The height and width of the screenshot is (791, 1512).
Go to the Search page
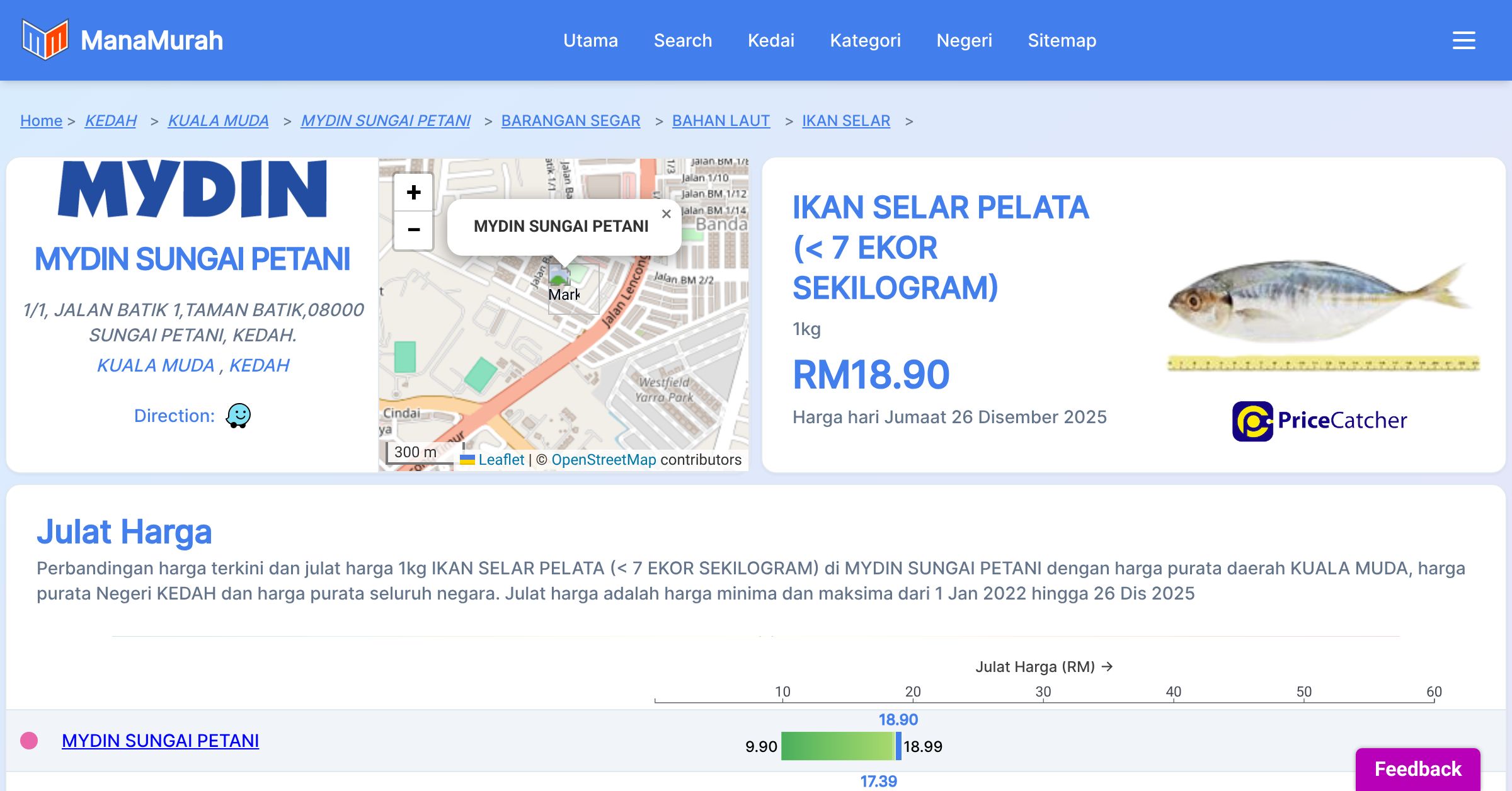click(682, 40)
